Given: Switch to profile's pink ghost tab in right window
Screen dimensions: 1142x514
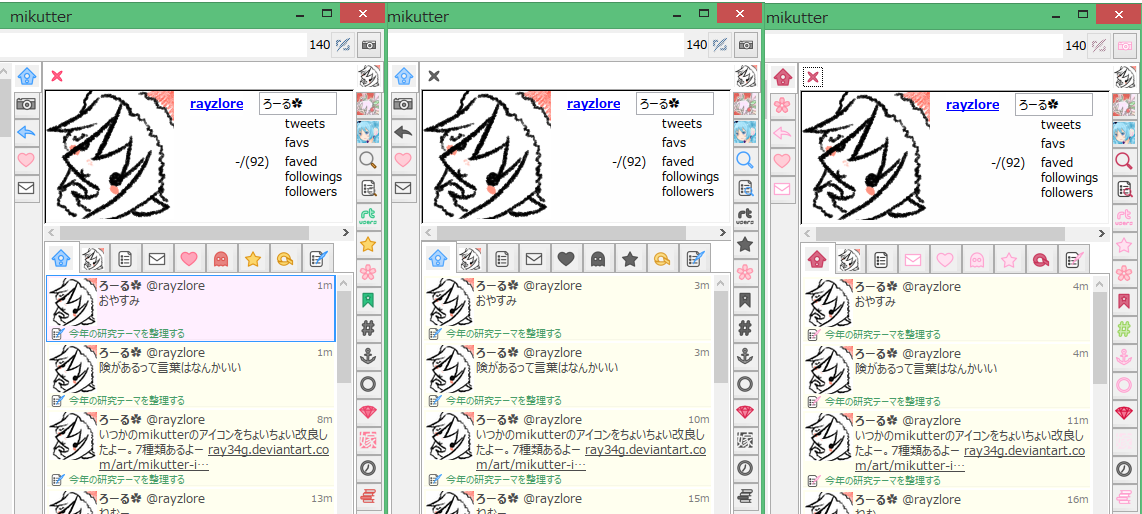Looking at the screenshot, I should click(977, 259).
